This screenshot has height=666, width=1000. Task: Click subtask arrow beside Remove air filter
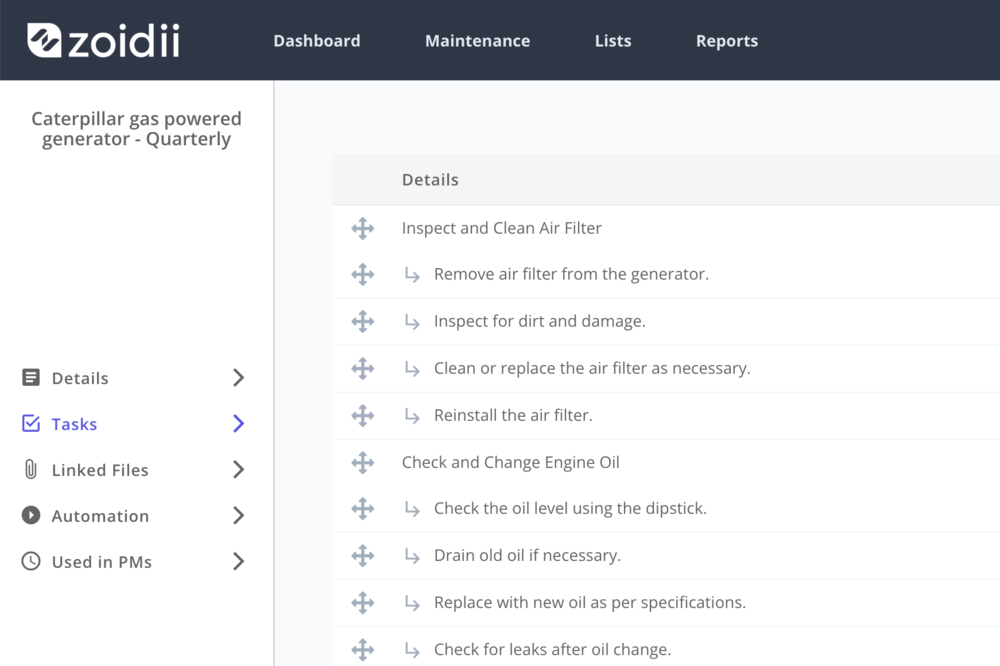click(x=412, y=275)
